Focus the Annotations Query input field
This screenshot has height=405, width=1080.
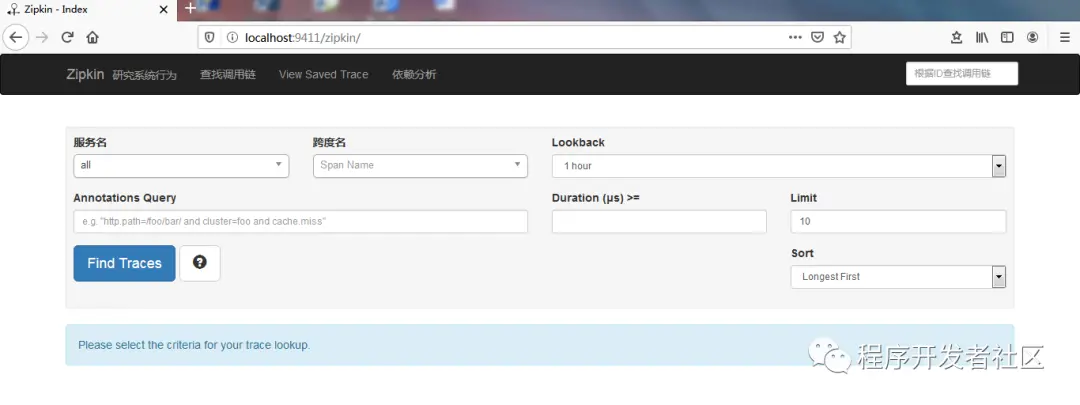tap(300, 222)
